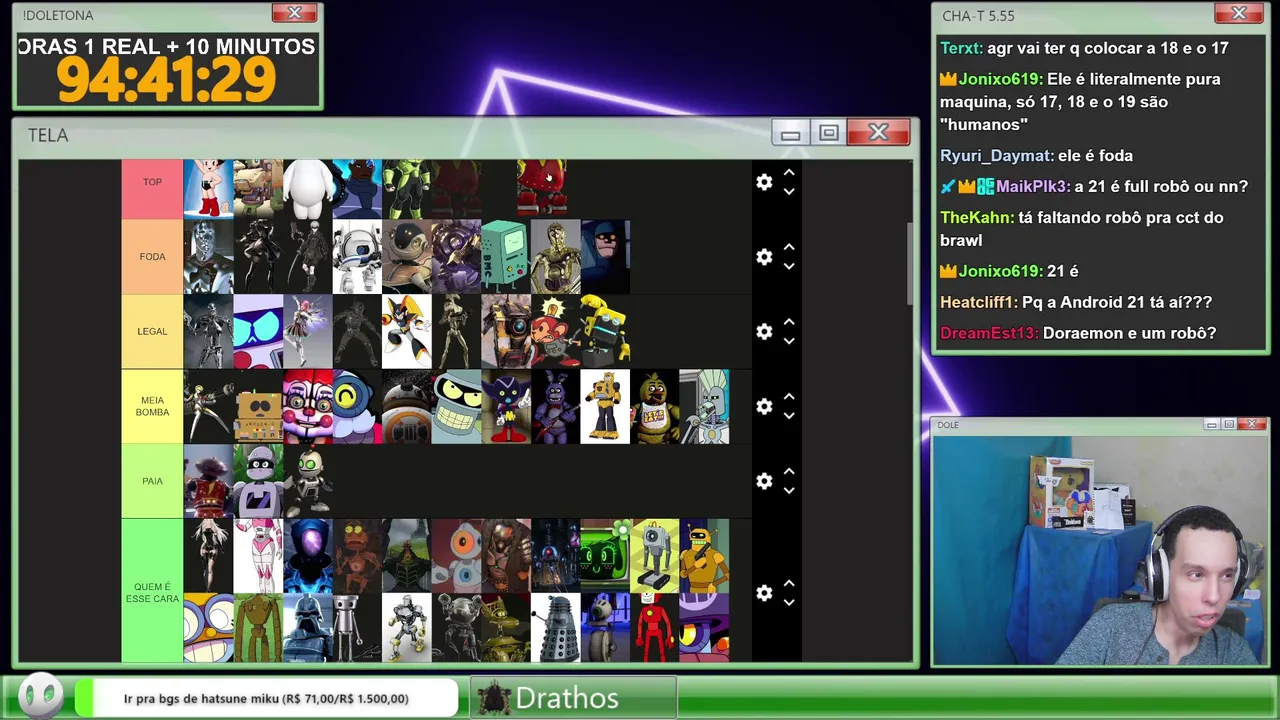Screen dimensions: 1280x720
Task: Select the Astro Boy image in TOP tier
Action: click(x=208, y=189)
